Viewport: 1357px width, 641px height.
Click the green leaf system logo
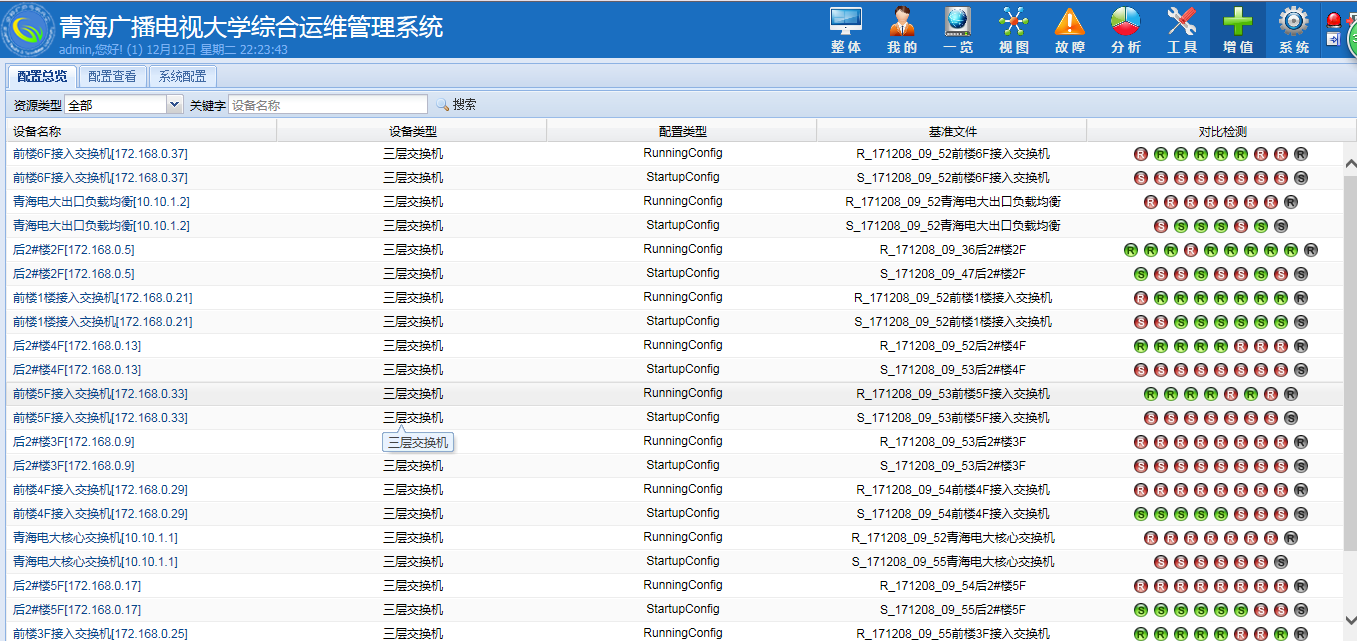coord(28,30)
